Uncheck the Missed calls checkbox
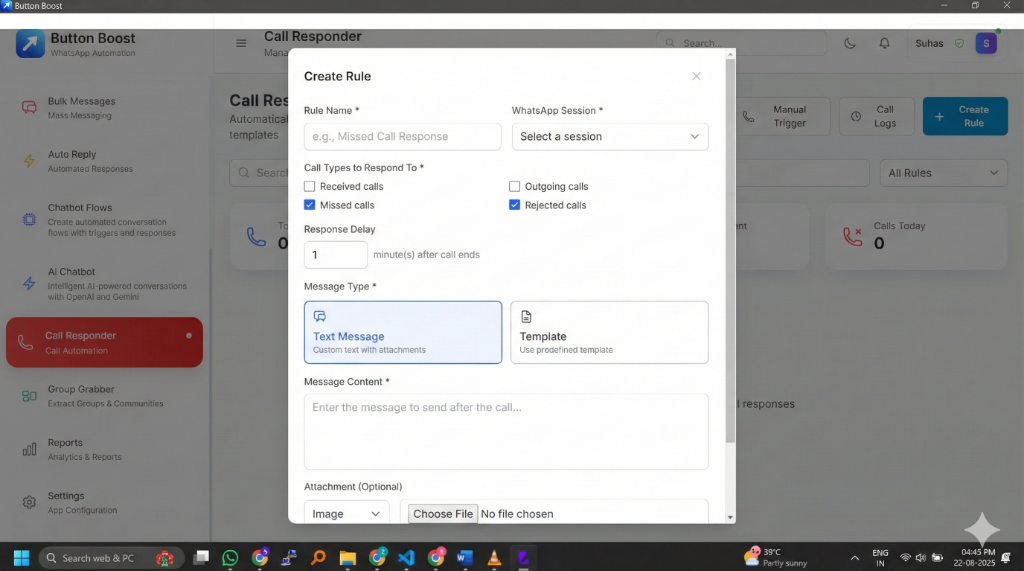1024x571 pixels. (x=310, y=205)
